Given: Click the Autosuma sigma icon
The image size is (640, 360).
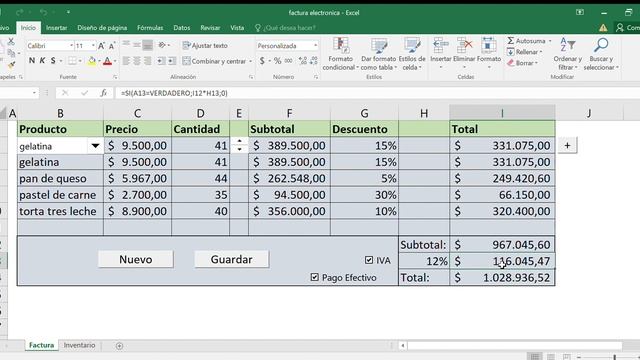Looking at the screenshot, I should pos(511,41).
